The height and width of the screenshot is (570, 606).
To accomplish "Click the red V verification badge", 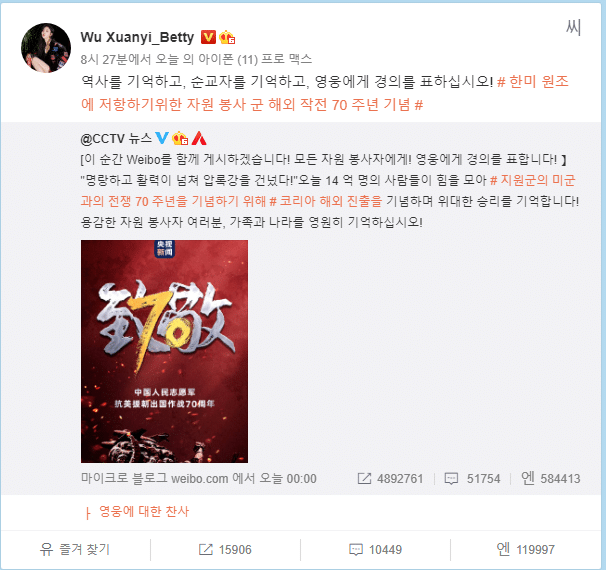I will pos(208,37).
